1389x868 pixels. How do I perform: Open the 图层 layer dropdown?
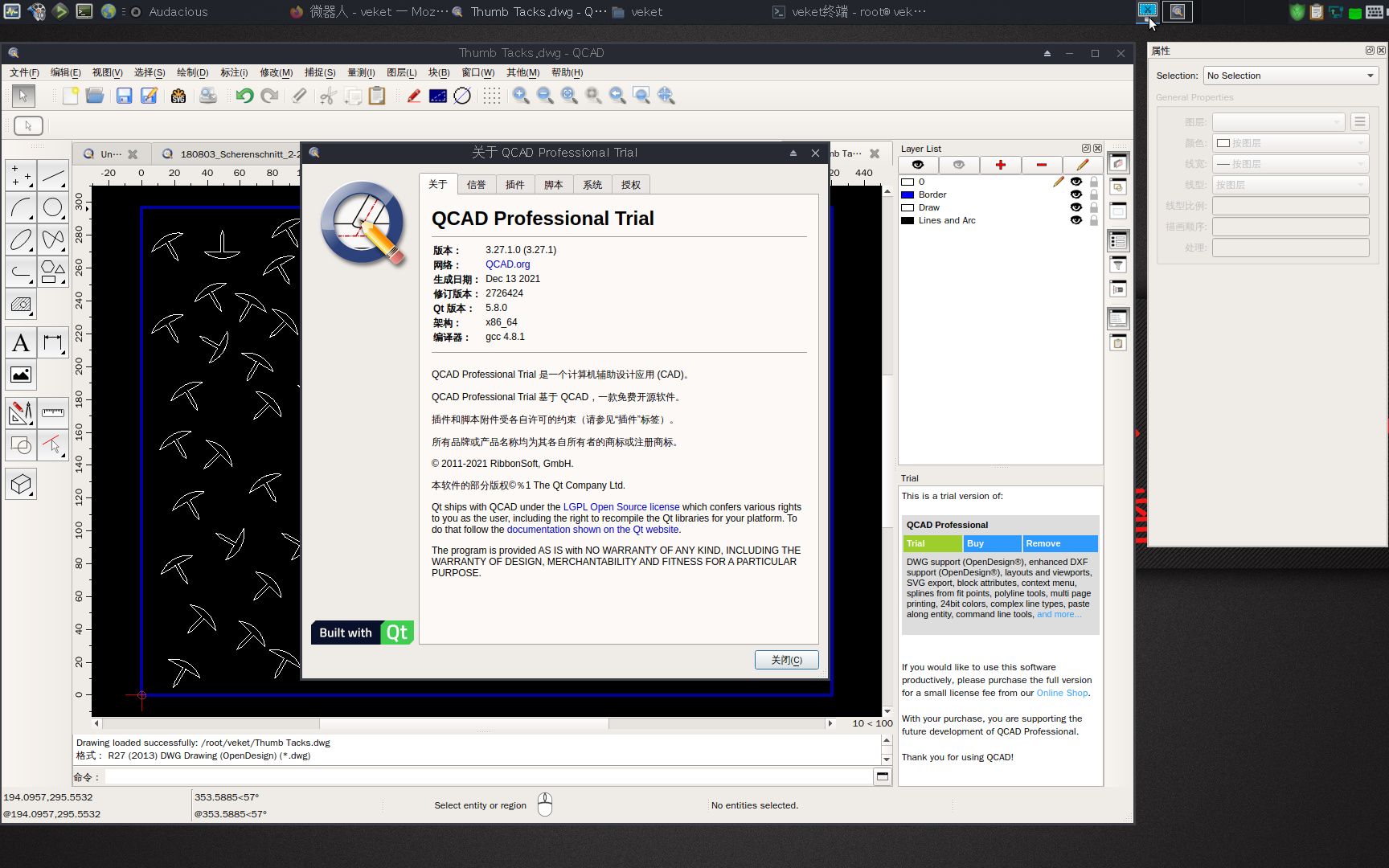click(1278, 122)
